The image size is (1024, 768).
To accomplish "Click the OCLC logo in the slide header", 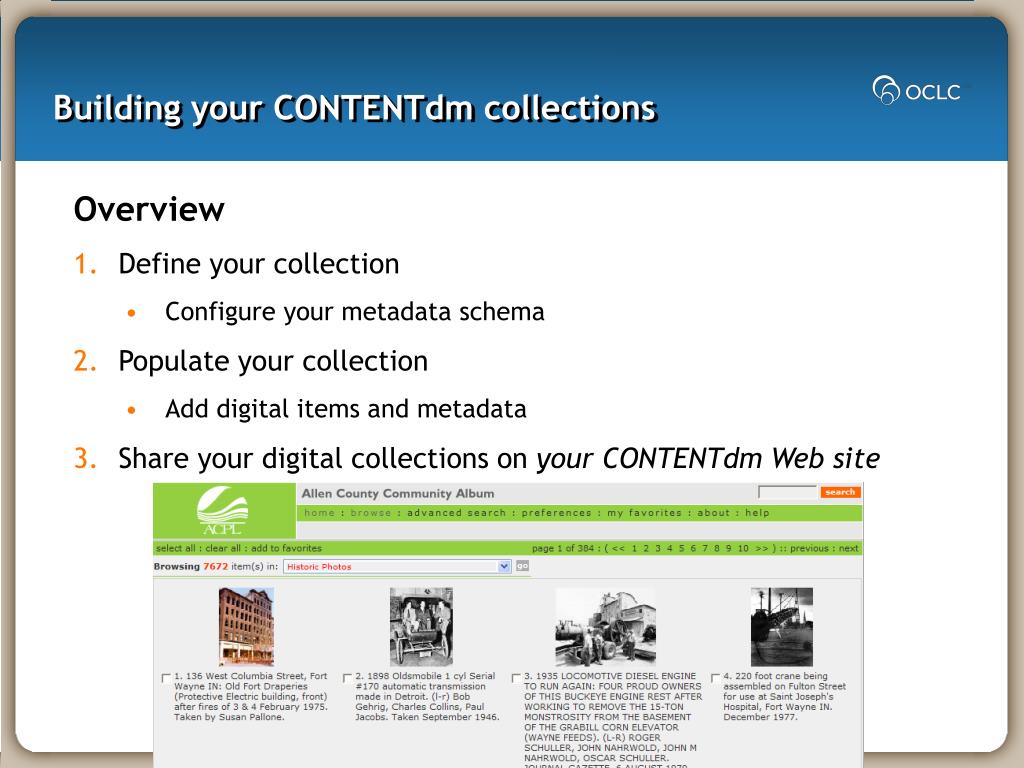I will click(x=917, y=91).
